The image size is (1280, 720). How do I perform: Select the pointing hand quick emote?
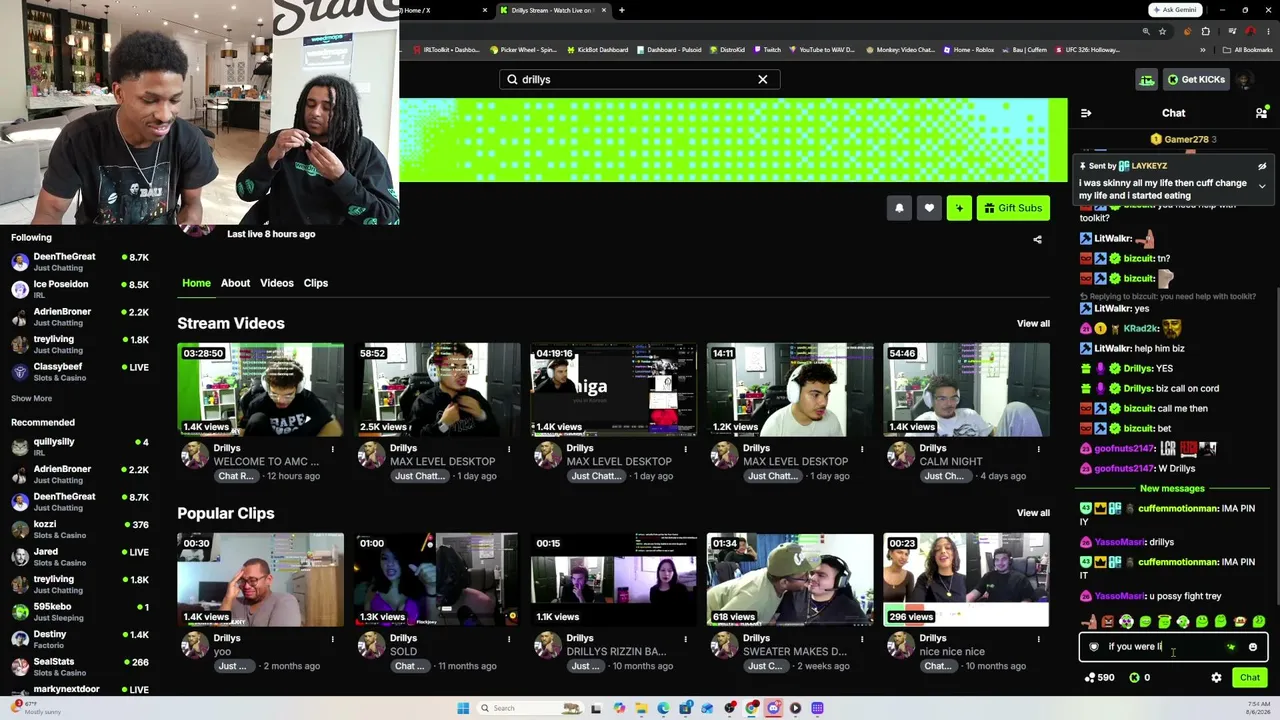pos(1089,622)
